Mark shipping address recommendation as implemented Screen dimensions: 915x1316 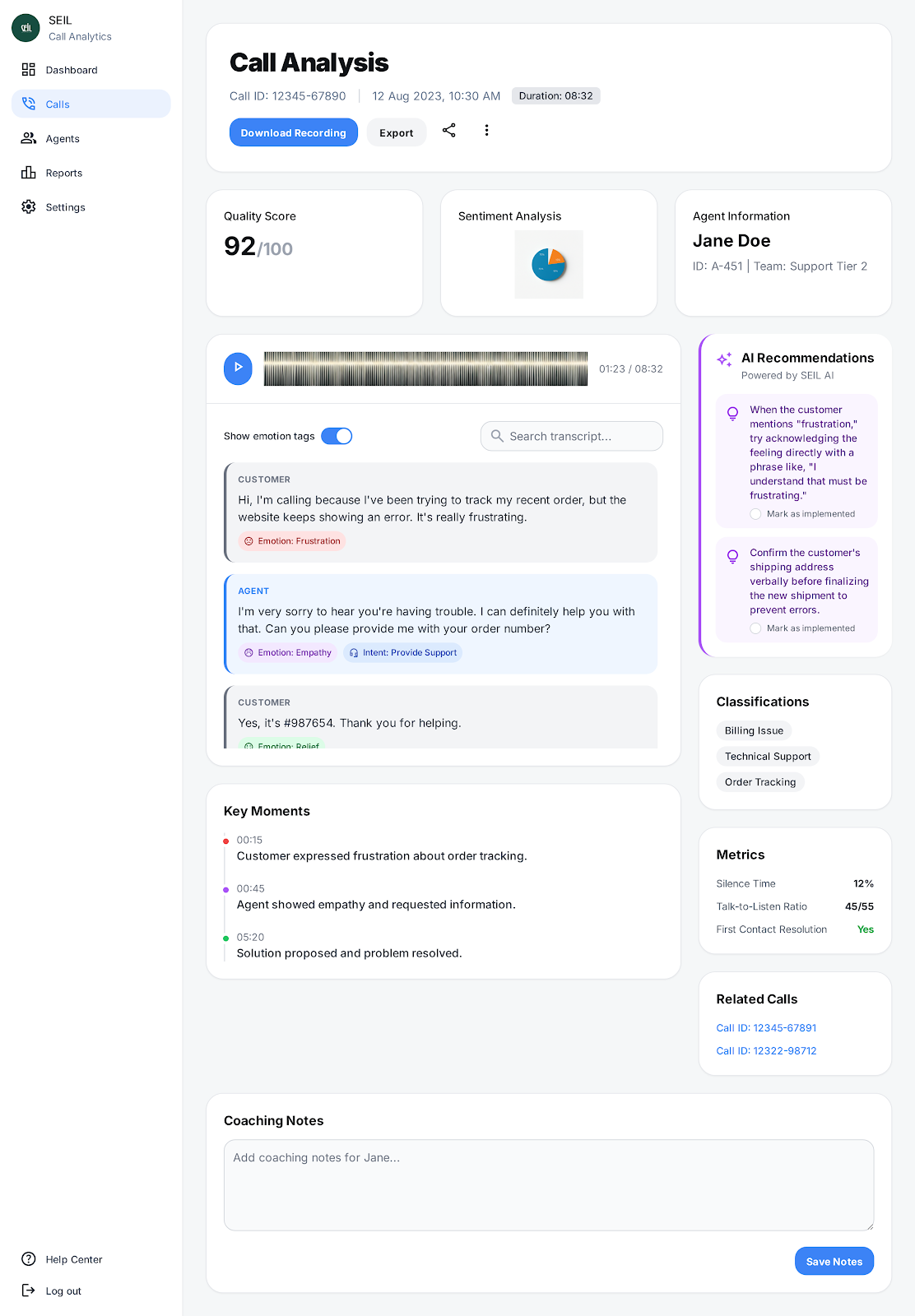point(755,628)
